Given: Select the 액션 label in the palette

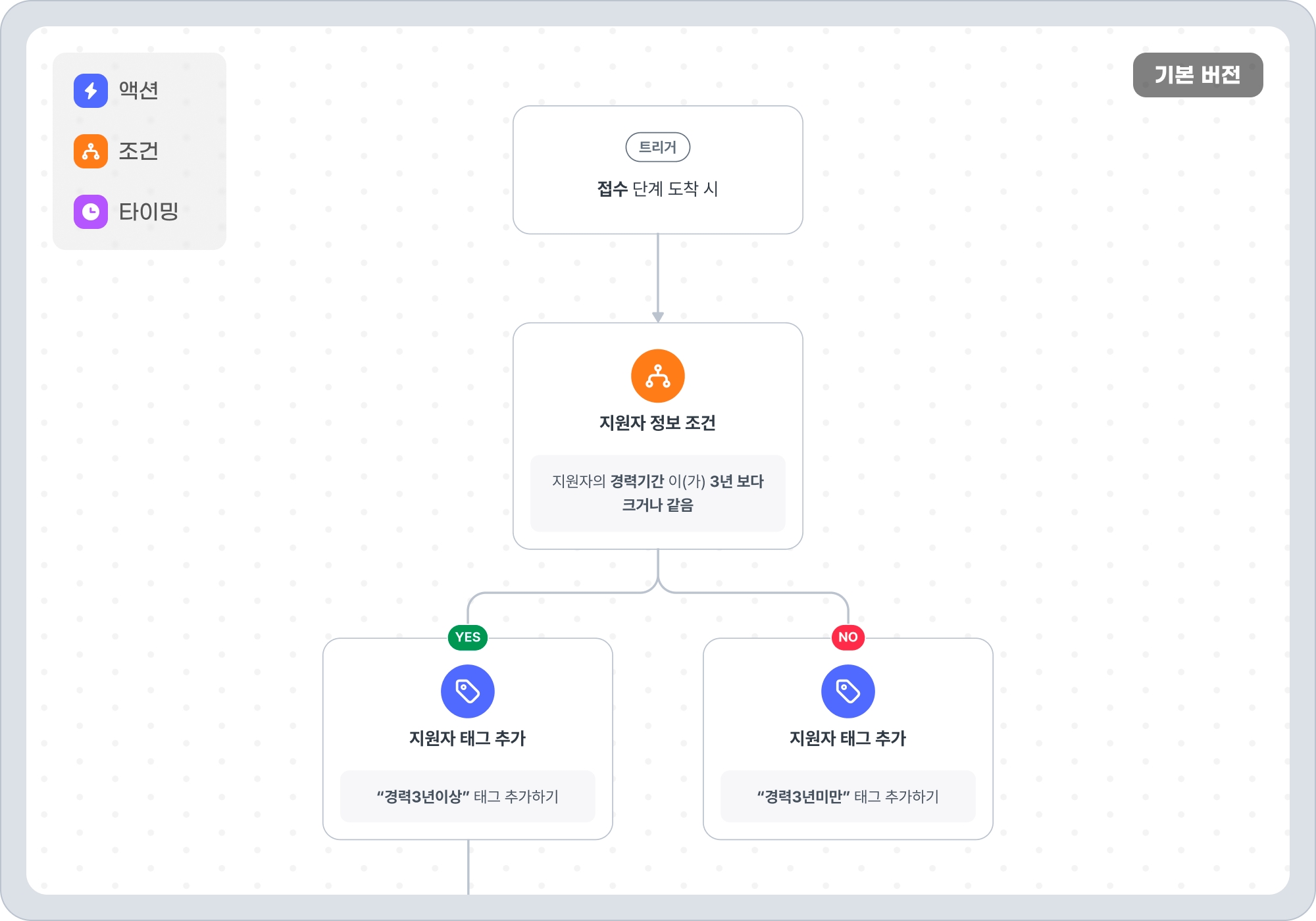Looking at the screenshot, I should (138, 91).
